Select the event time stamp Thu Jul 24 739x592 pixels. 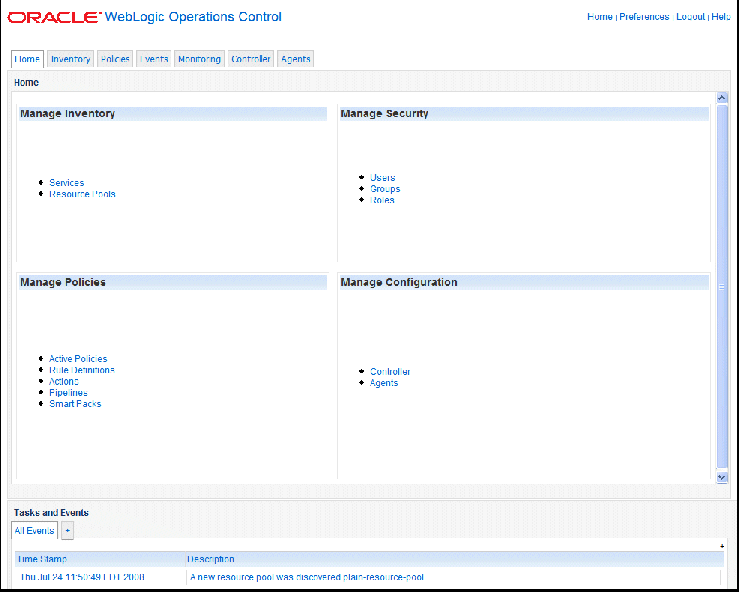(x=82, y=577)
